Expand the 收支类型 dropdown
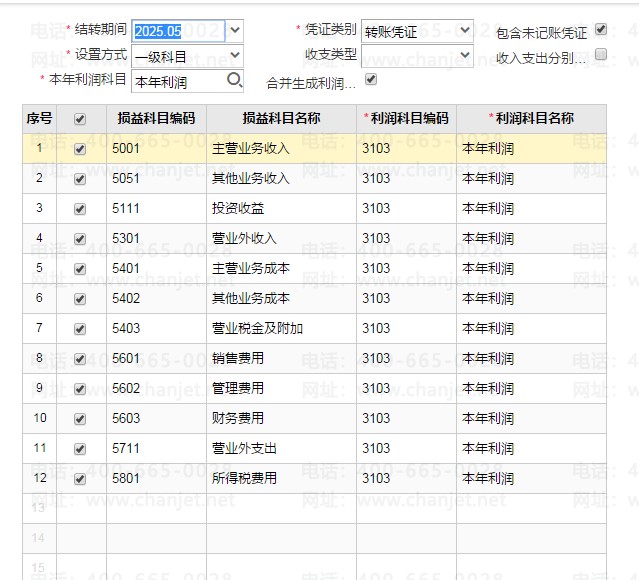 pos(466,55)
